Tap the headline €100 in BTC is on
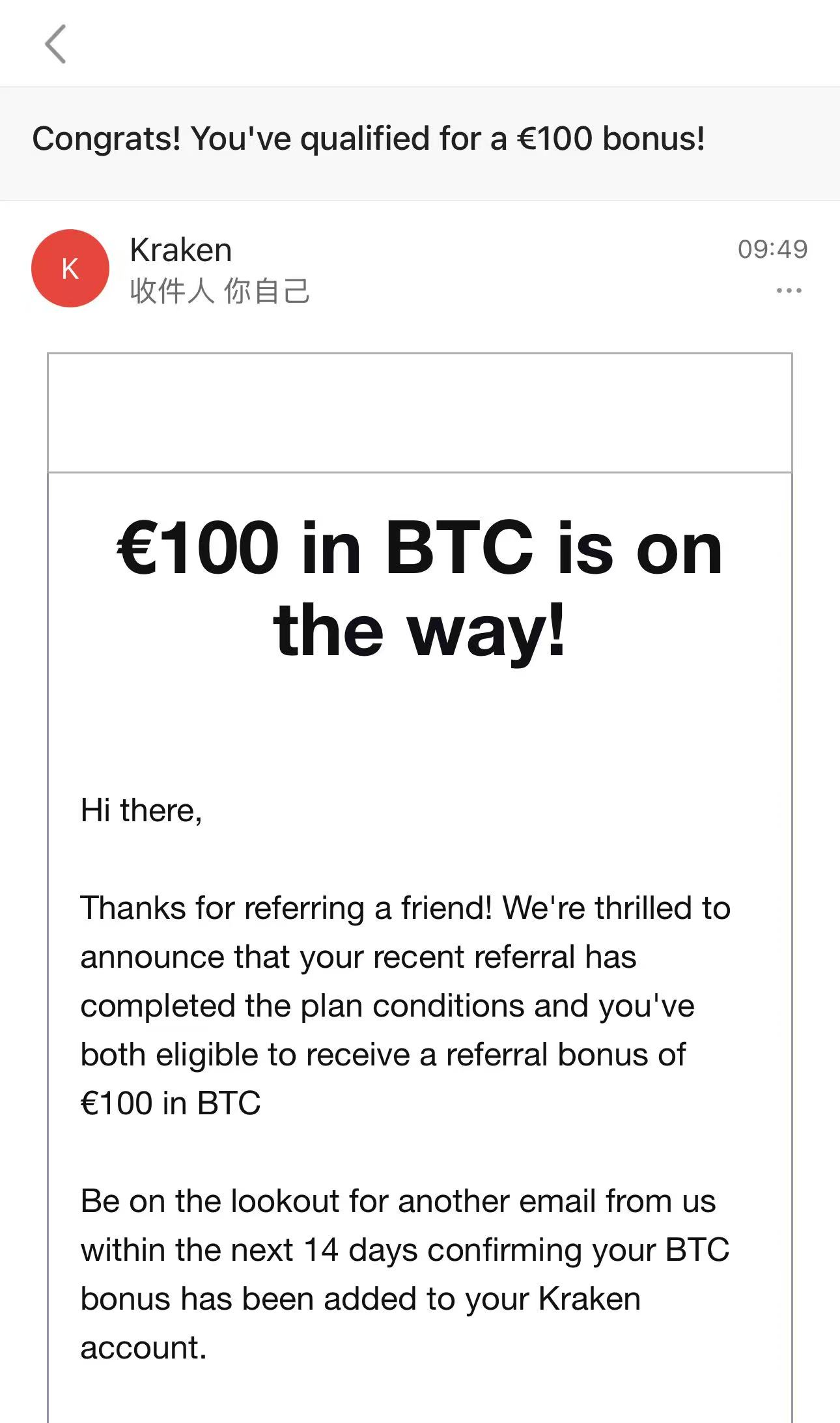Viewport: 840px width, 1423px height. coord(420,548)
